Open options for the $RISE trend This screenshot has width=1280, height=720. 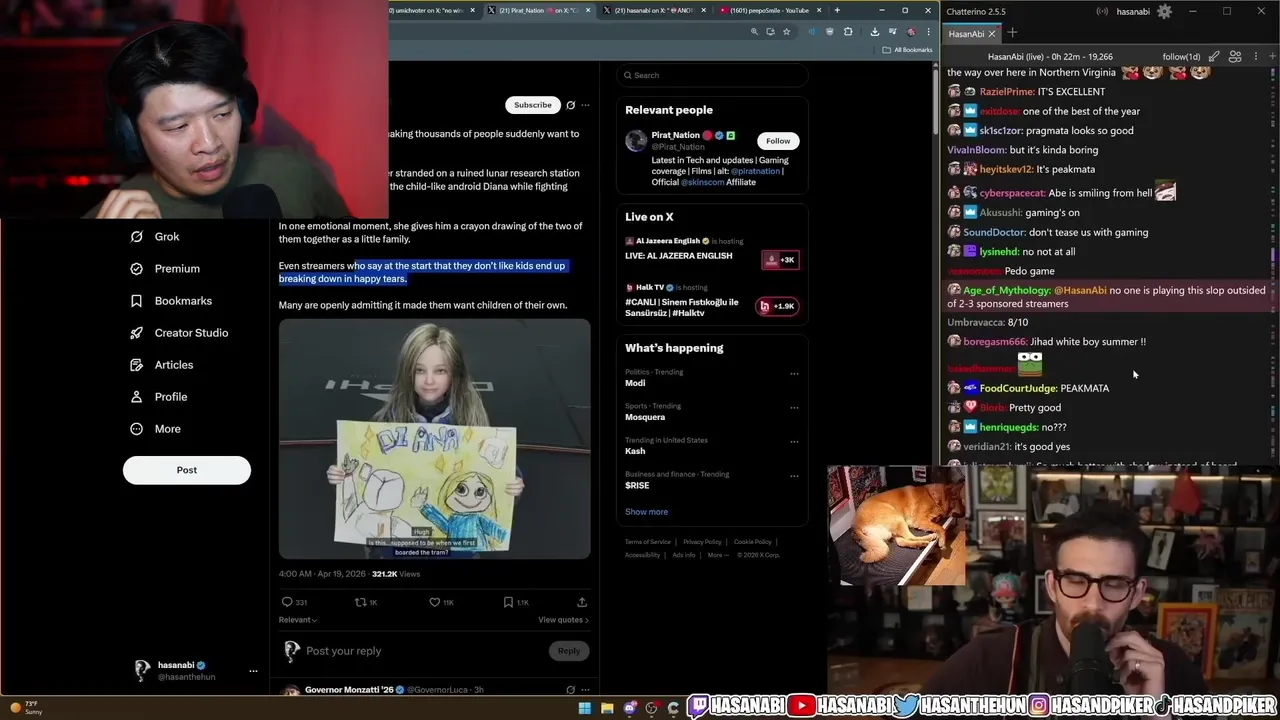pyautogui.click(x=794, y=476)
